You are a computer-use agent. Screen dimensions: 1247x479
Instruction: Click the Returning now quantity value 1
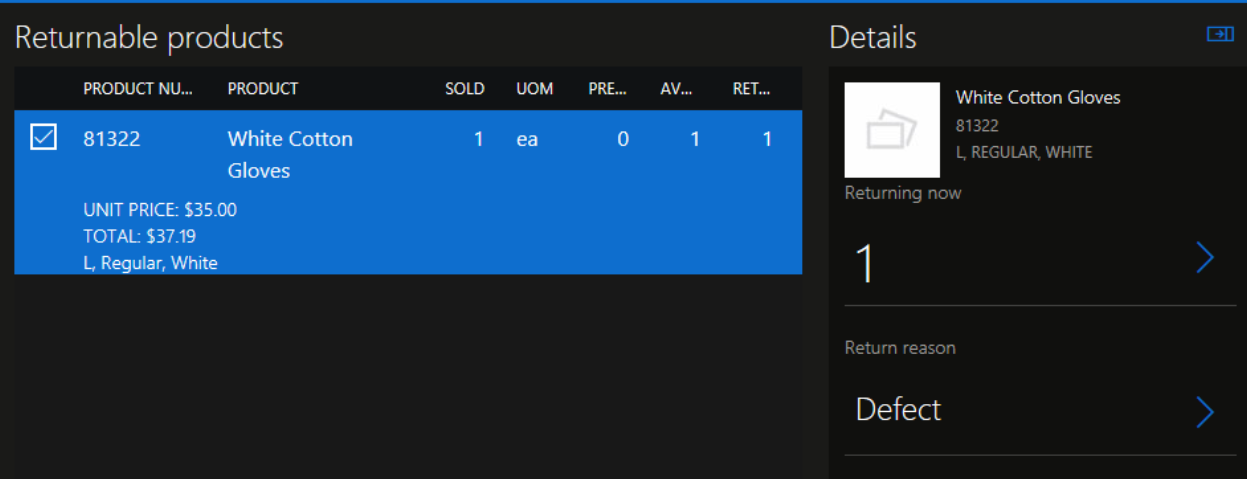(x=865, y=264)
